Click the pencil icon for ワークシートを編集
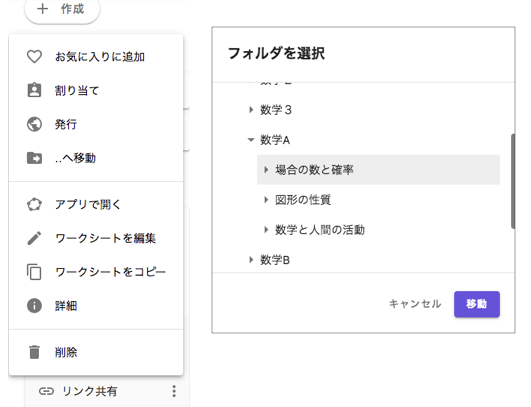This screenshot has height=407, width=531. (34, 238)
